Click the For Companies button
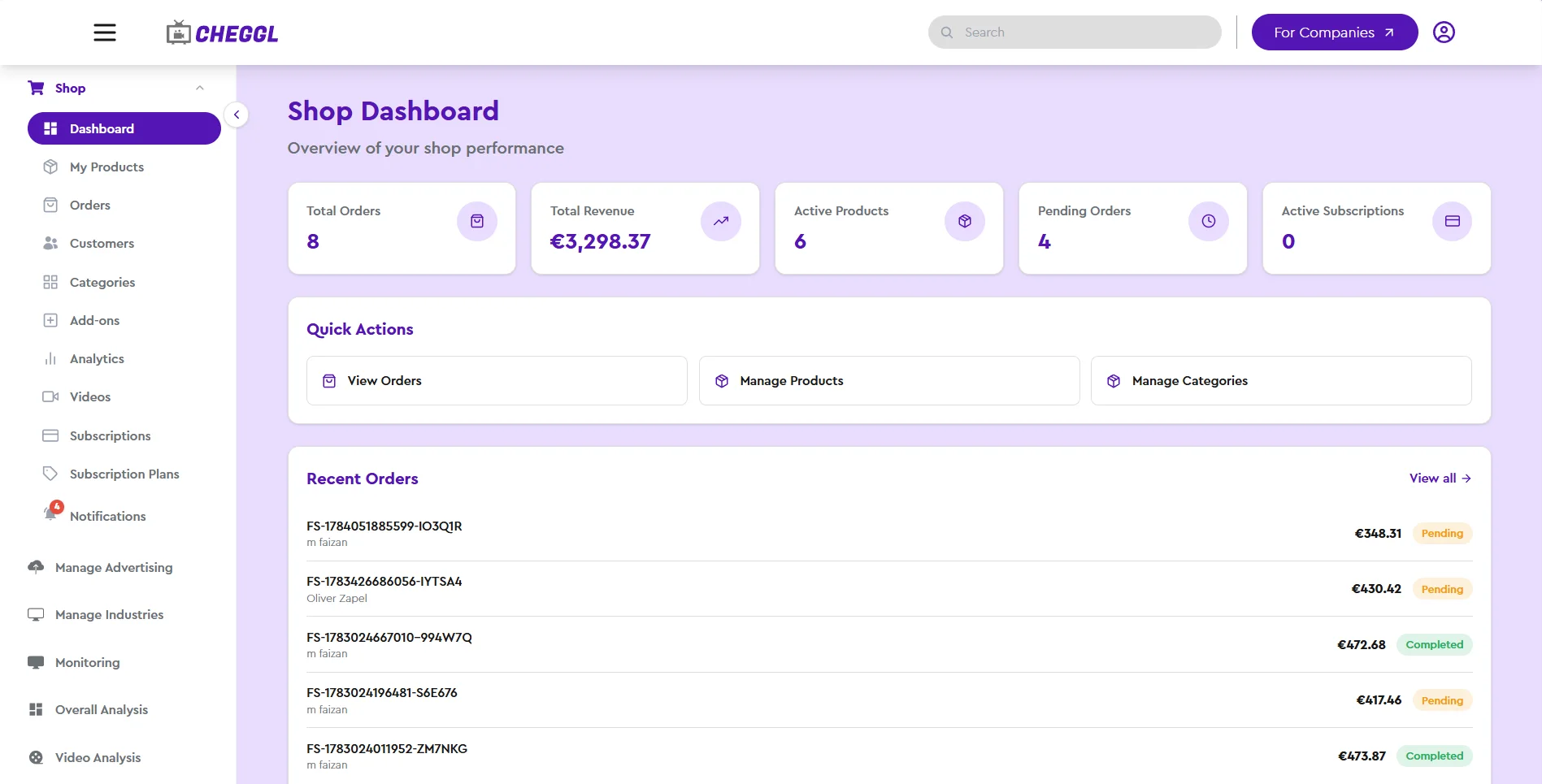The height and width of the screenshot is (784, 1542). tap(1335, 32)
